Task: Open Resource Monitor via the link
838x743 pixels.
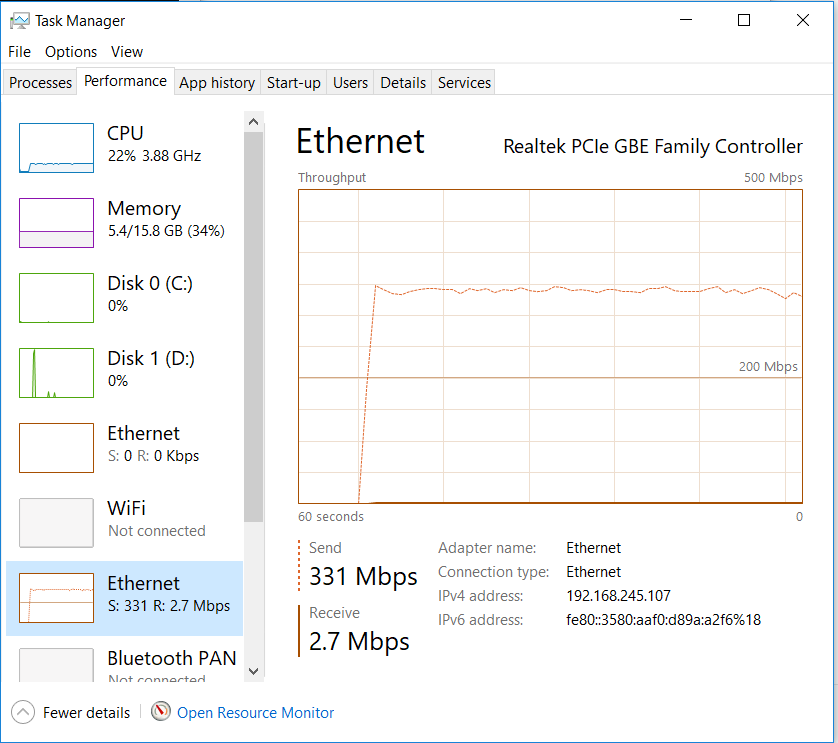Action: tap(254, 712)
